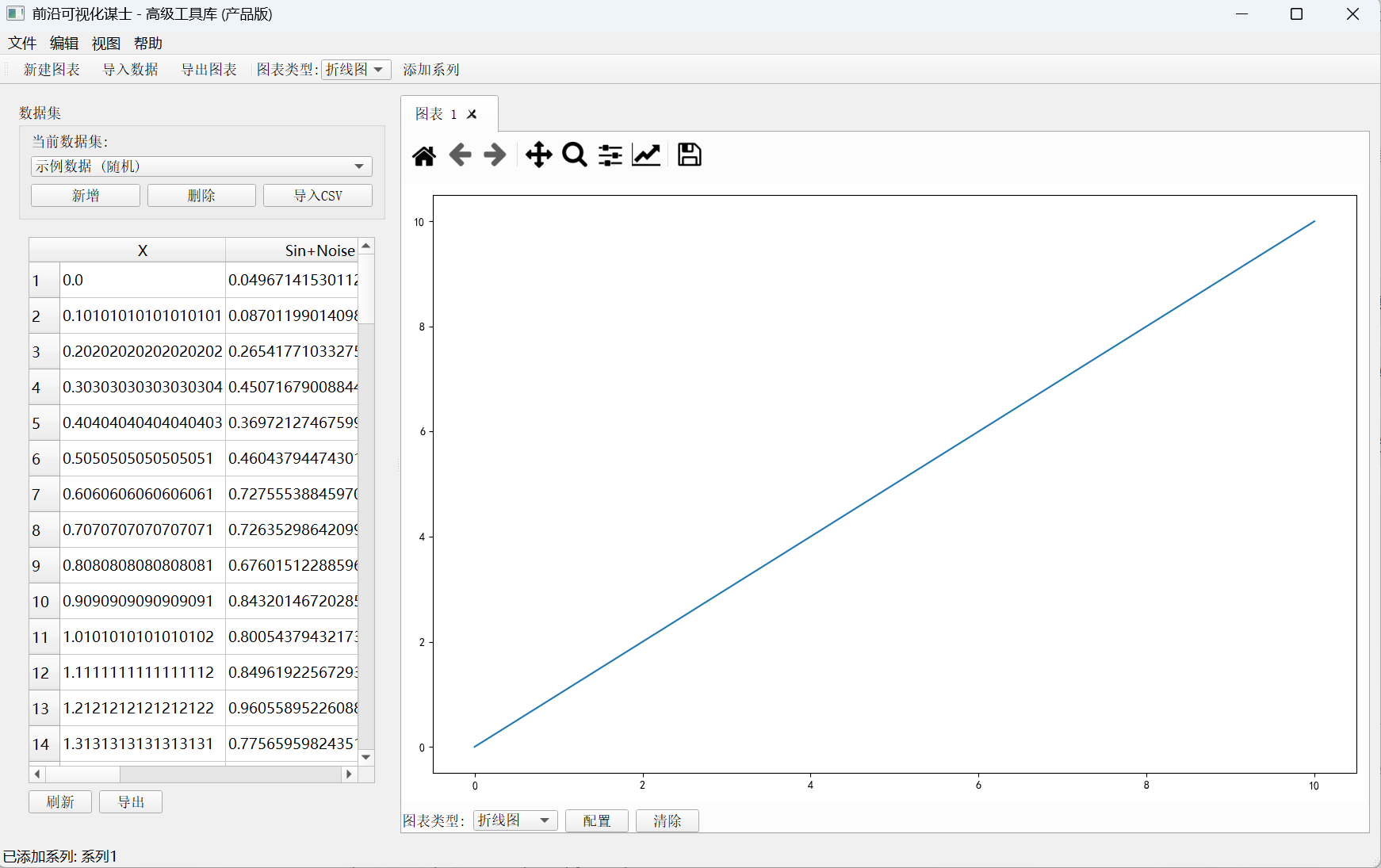Select row header 14 in table
The width and height of the screenshot is (1381, 868).
pyautogui.click(x=44, y=744)
